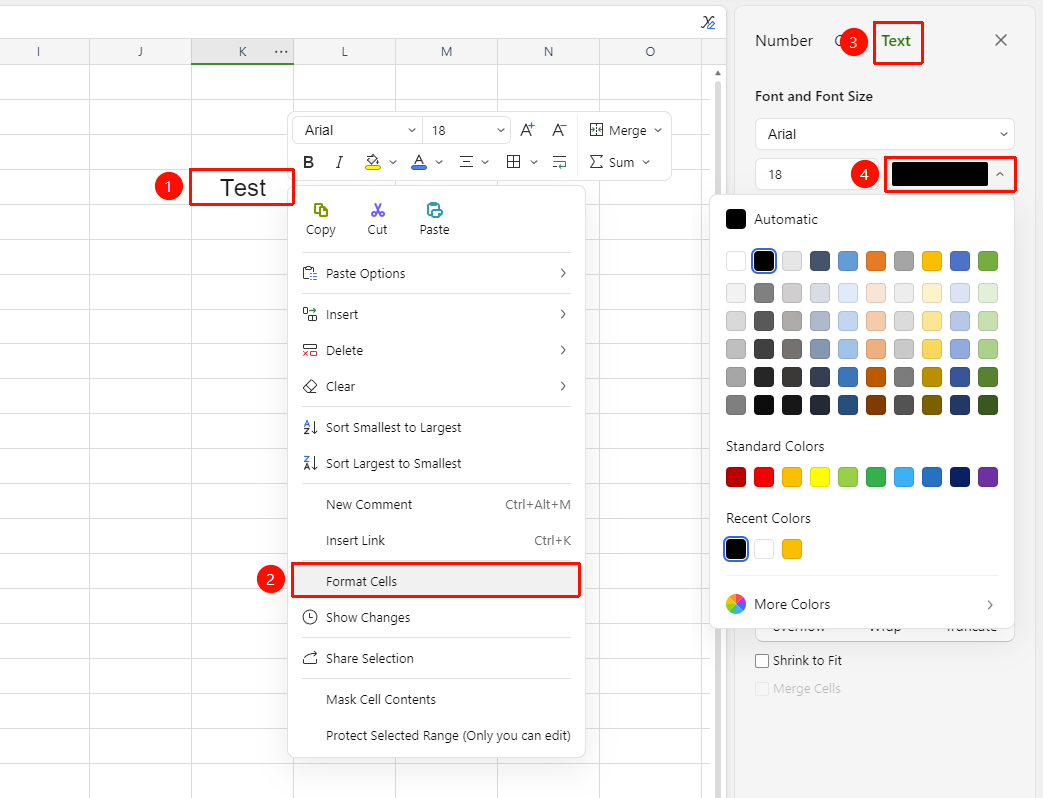Screen dimensions: 1043x798
Task: Select the cell containing Test
Action: [x=243, y=188]
